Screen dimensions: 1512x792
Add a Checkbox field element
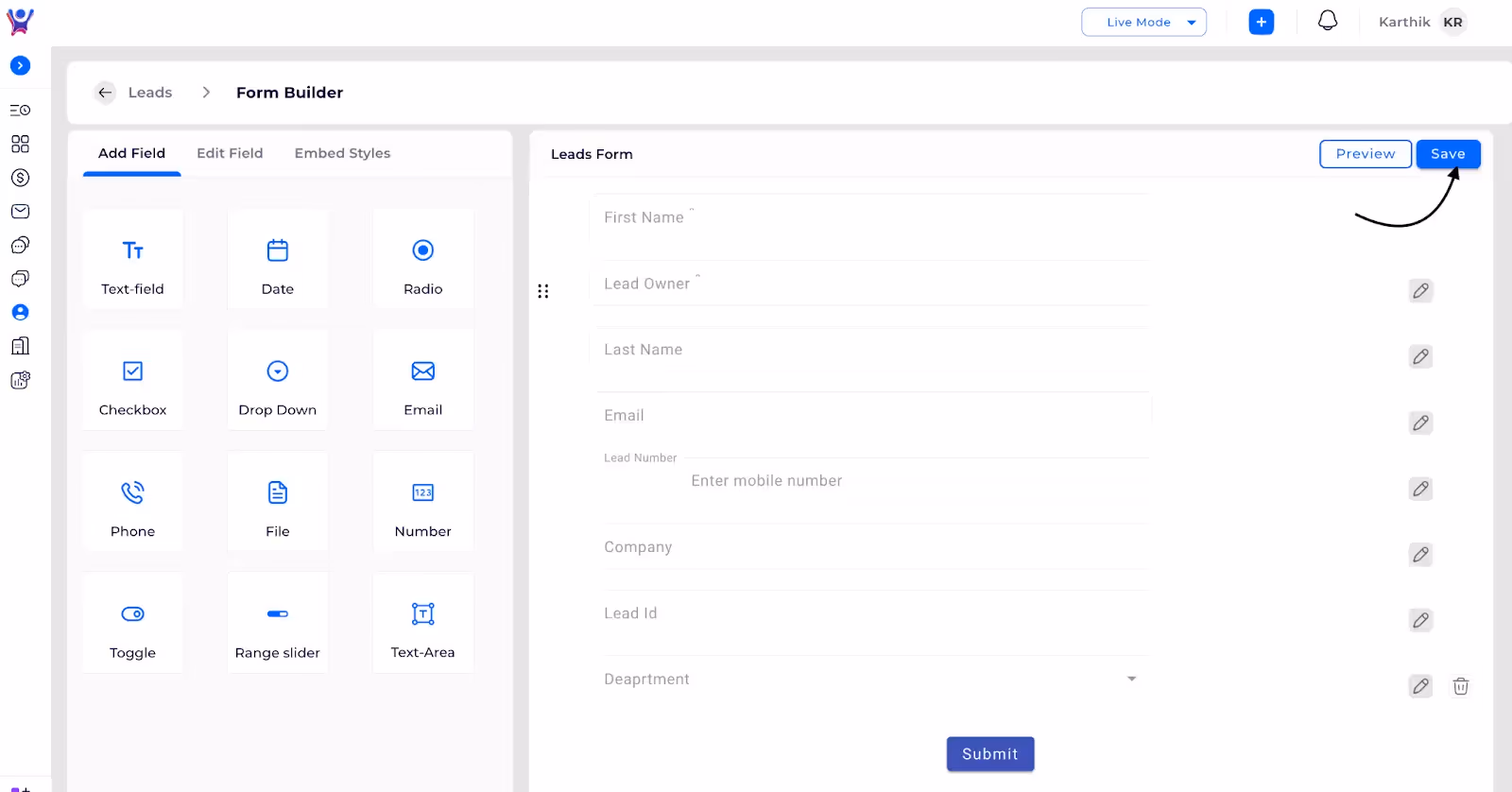[x=132, y=380]
